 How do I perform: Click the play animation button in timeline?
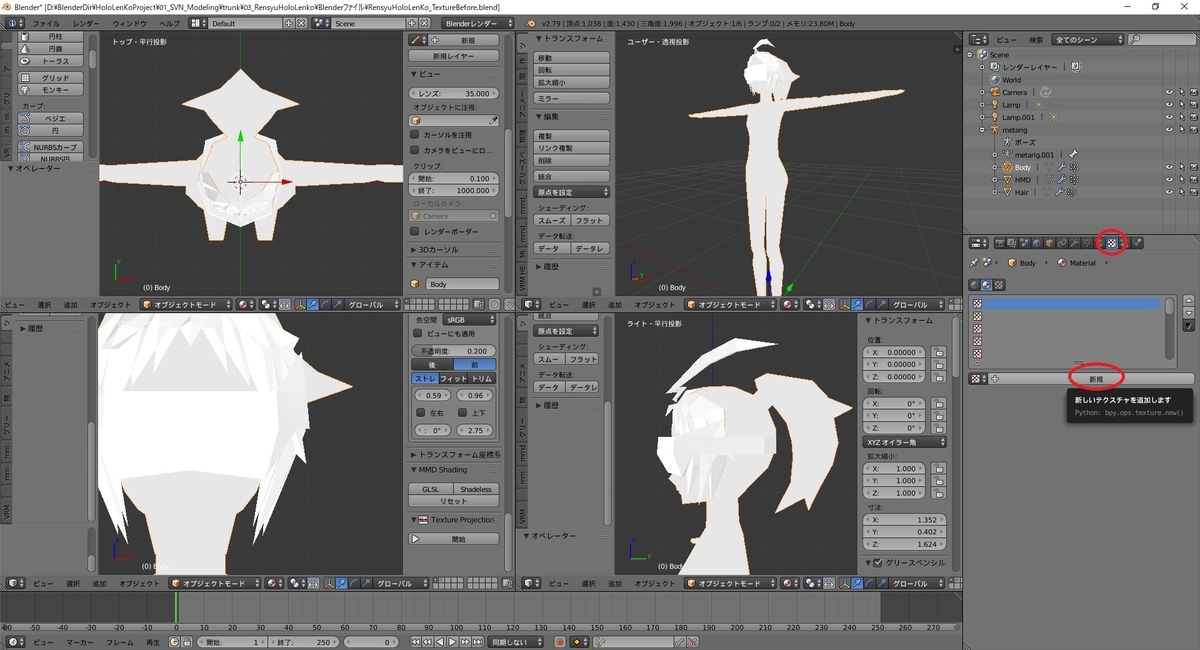click(452, 642)
